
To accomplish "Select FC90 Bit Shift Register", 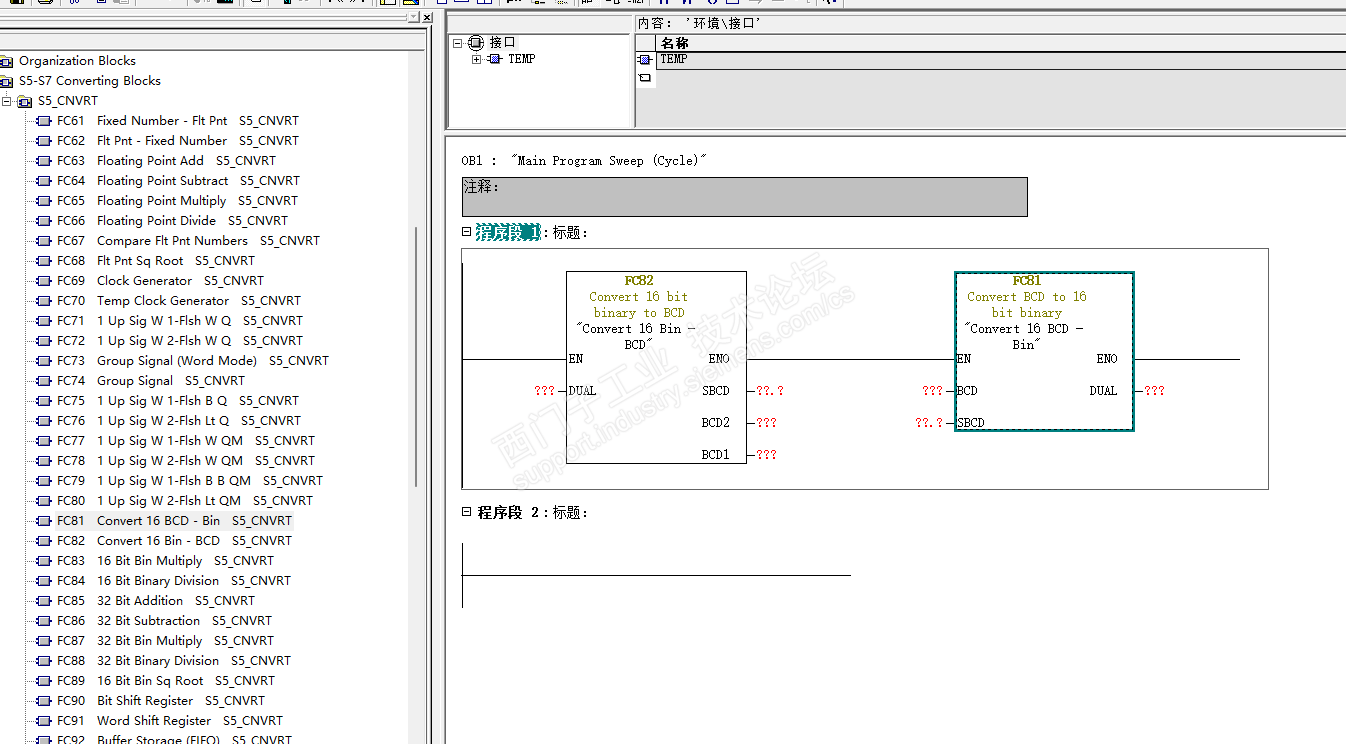I will tap(161, 701).
